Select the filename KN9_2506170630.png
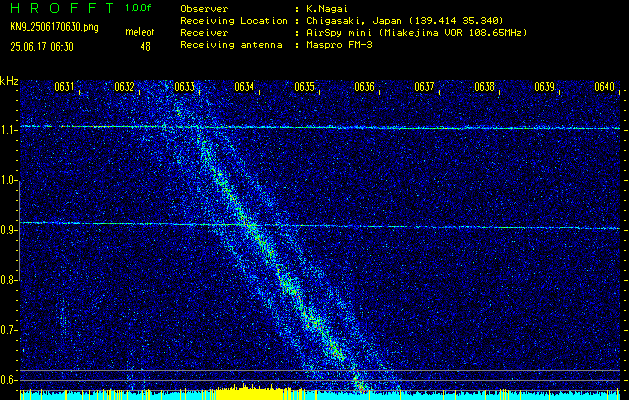Image resolution: width=629 pixels, height=400 pixels. coord(54,27)
